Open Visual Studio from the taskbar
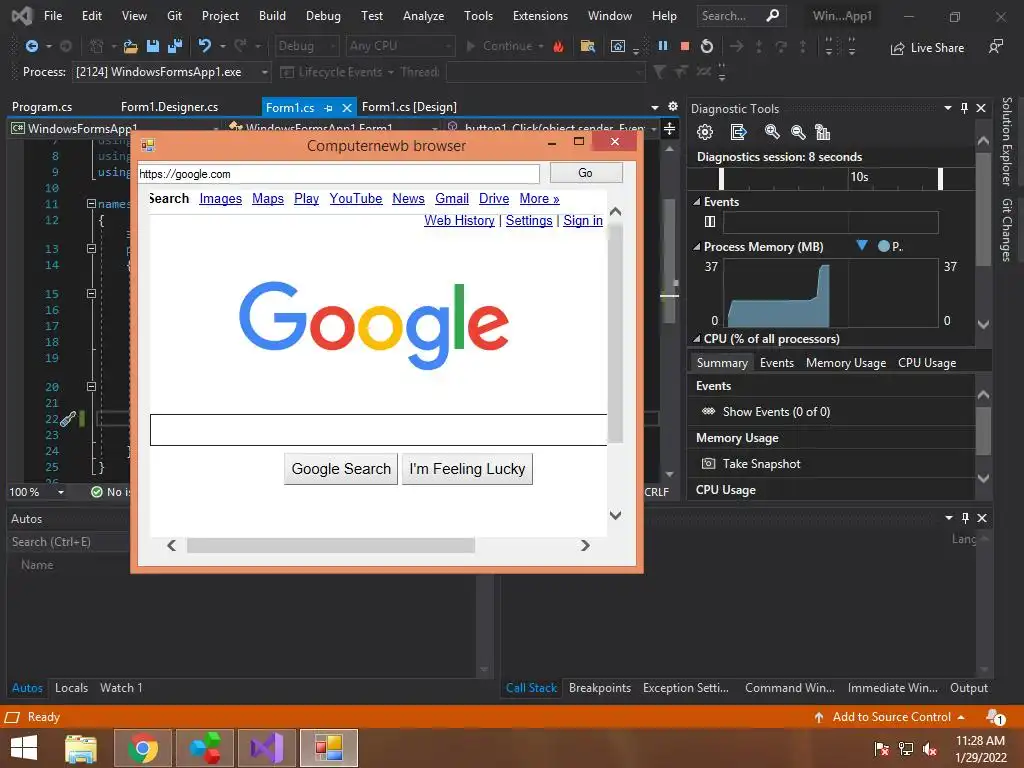This screenshot has width=1024, height=768. click(x=267, y=748)
